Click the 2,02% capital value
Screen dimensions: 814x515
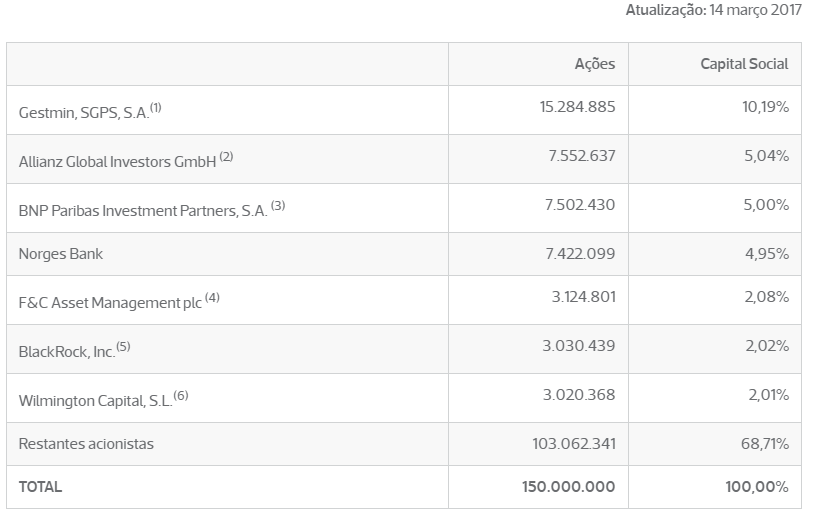point(767,346)
